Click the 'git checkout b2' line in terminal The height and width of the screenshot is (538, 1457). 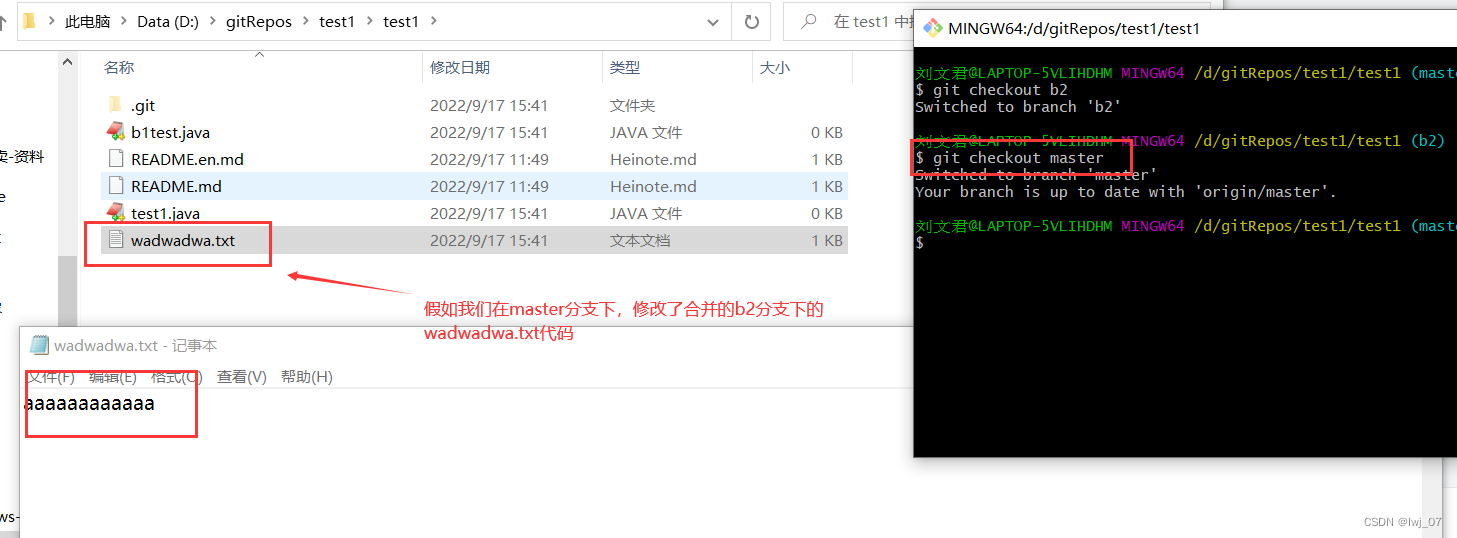[991, 89]
